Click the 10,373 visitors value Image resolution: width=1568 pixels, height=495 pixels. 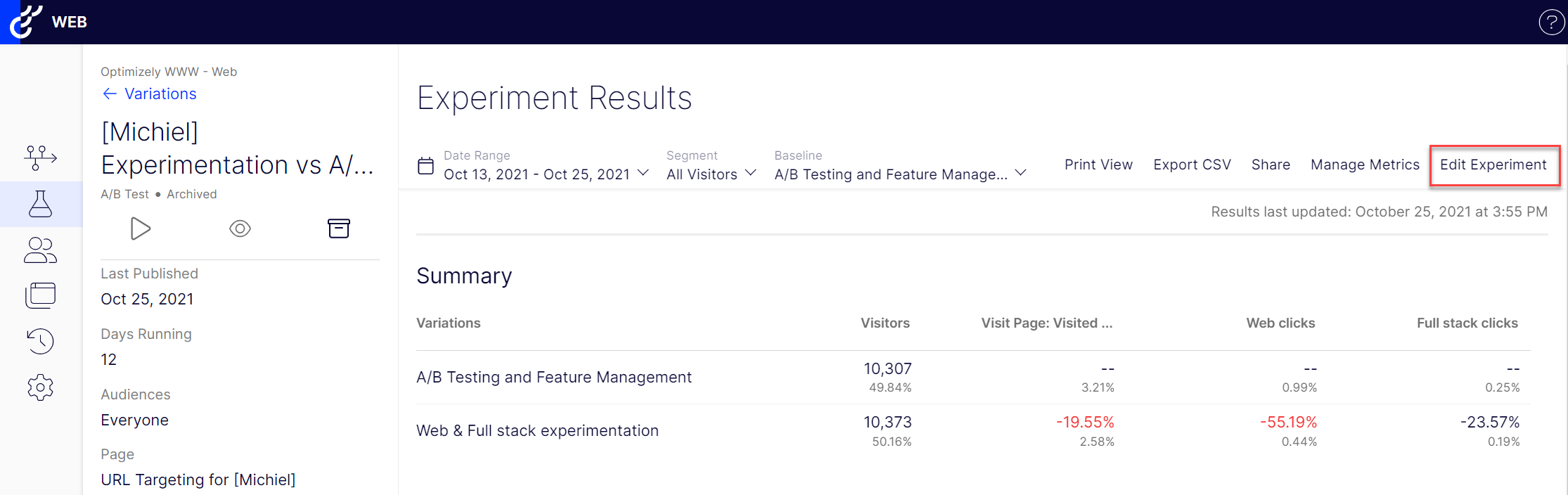[887, 423]
